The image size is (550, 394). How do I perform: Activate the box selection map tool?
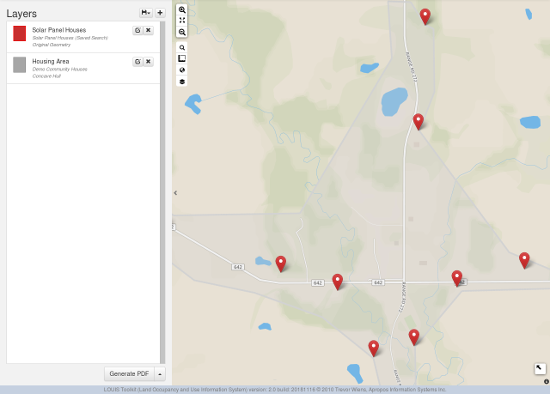pos(182,59)
